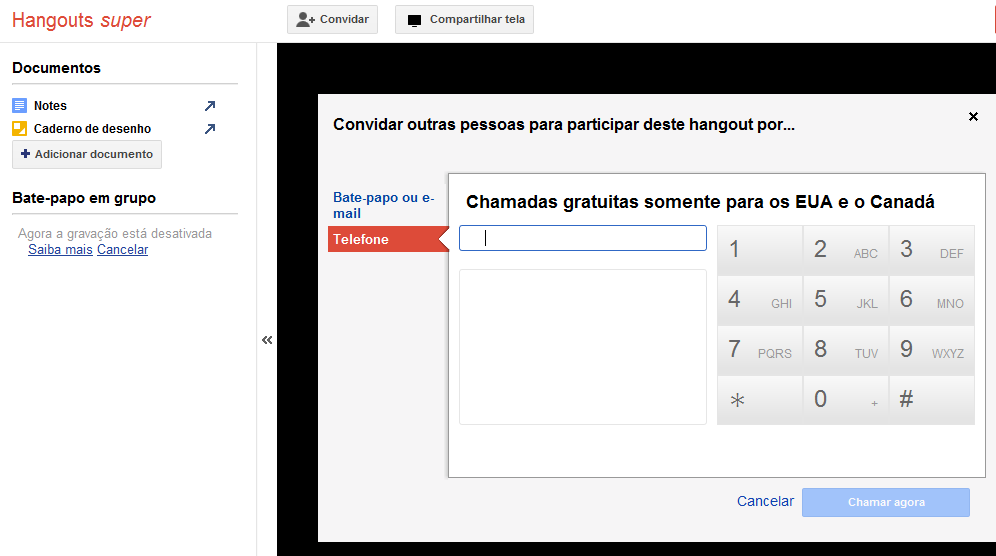Collapse the left sidebar panel
Screen dimensions: 996x556
click(267, 340)
